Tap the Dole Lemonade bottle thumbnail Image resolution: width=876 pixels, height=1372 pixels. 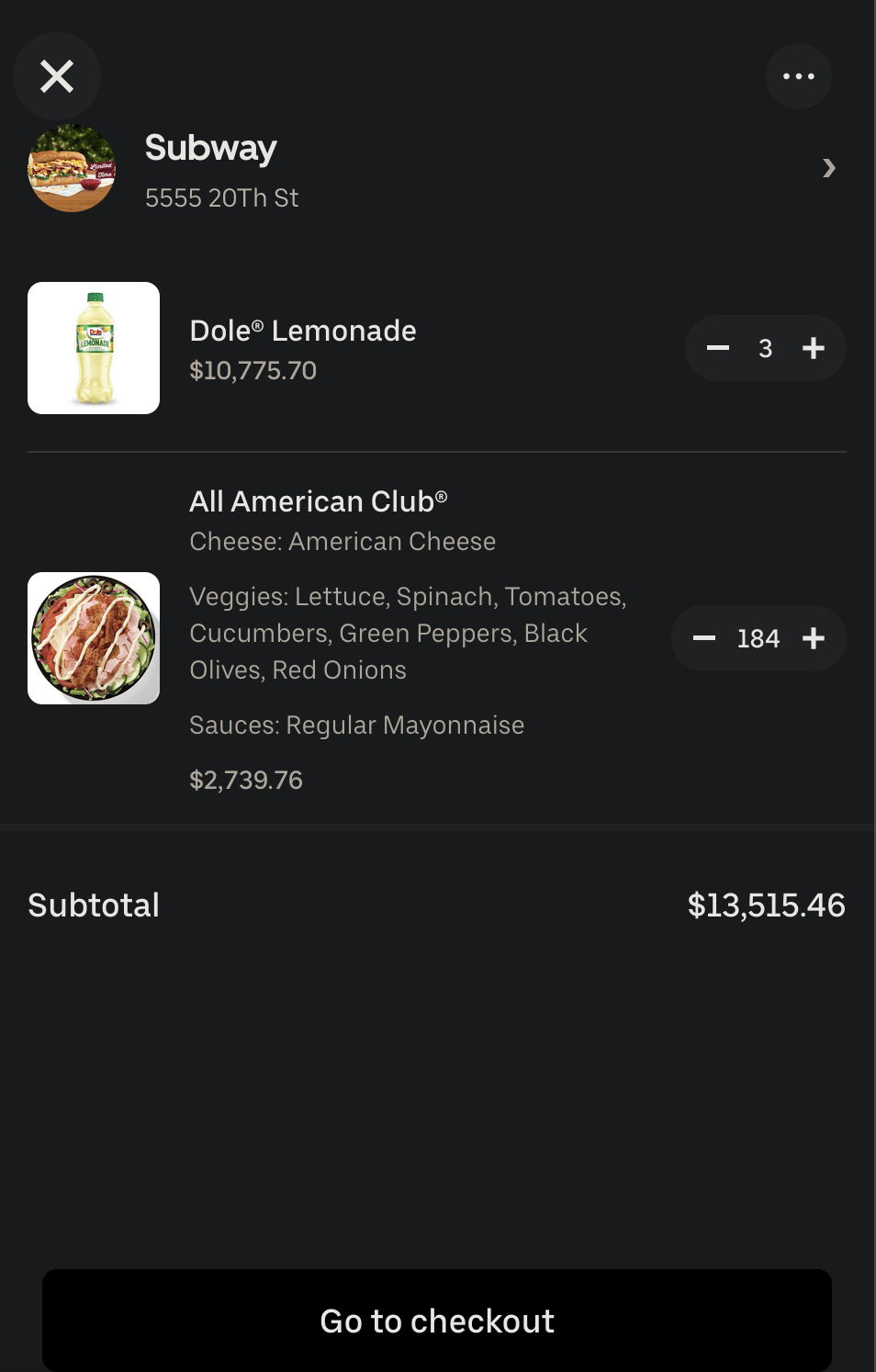tap(94, 348)
